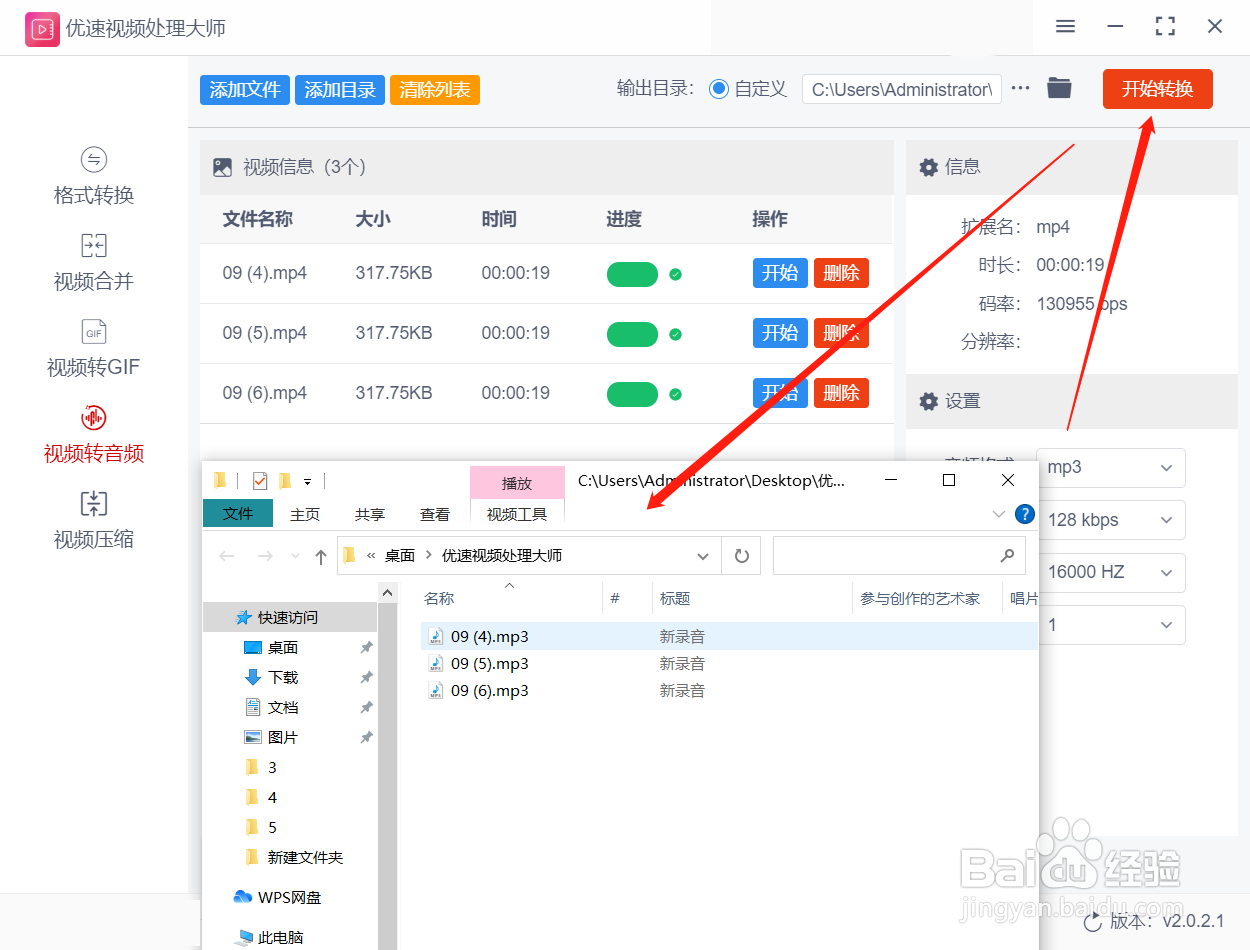Click the Explorer navigation pane scroll up arrow
The width and height of the screenshot is (1250, 950).
click(388, 592)
